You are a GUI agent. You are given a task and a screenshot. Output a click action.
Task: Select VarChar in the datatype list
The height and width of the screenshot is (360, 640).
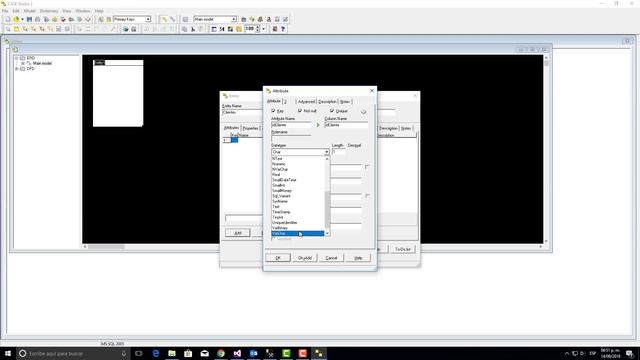pos(298,233)
